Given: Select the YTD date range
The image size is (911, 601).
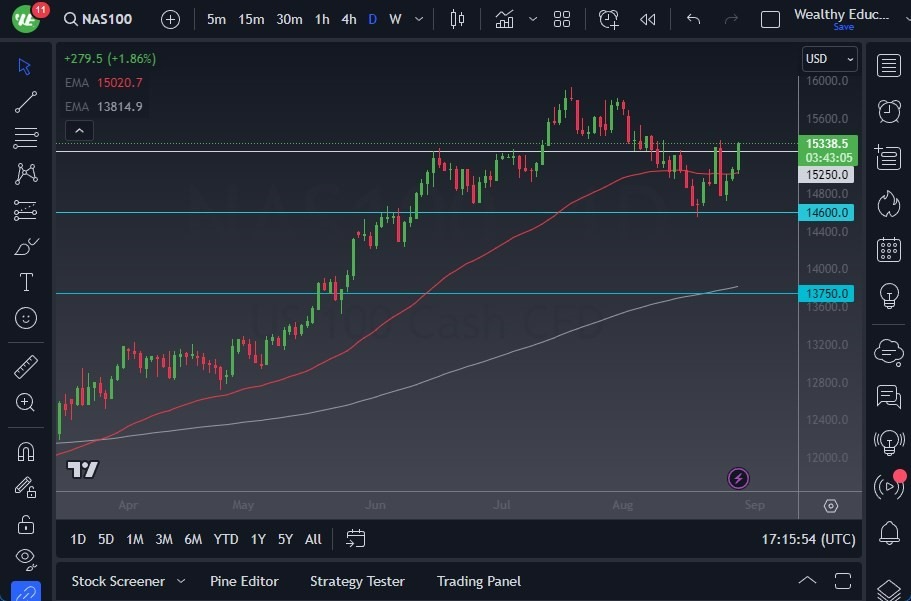Looking at the screenshot, I should point(225,539).
